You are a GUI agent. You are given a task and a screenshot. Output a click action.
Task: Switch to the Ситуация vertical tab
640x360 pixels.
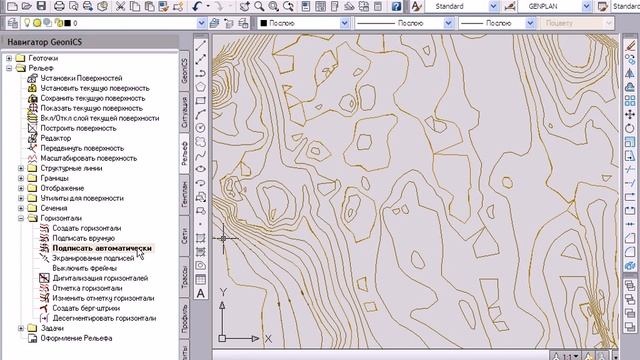point(184,111)
